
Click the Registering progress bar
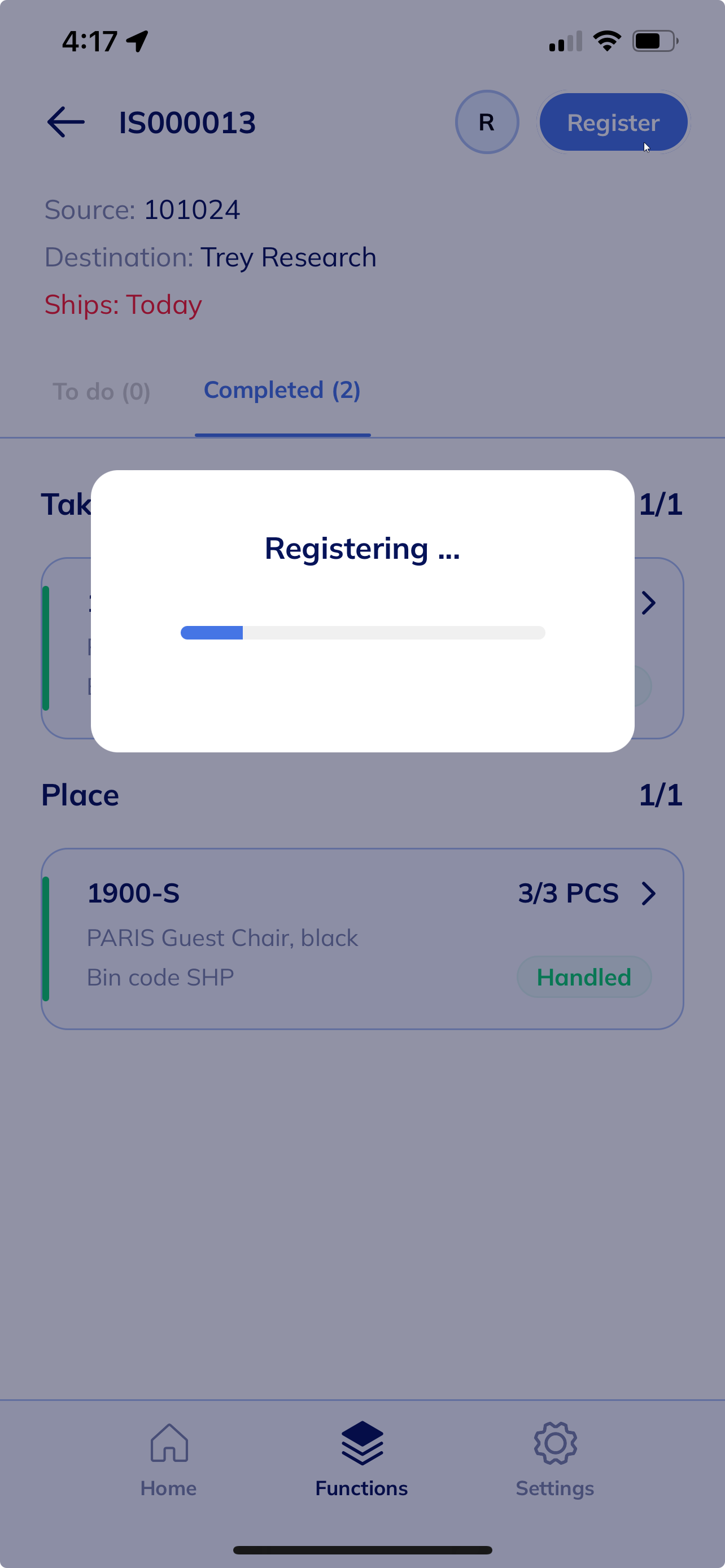click(363, 632)
